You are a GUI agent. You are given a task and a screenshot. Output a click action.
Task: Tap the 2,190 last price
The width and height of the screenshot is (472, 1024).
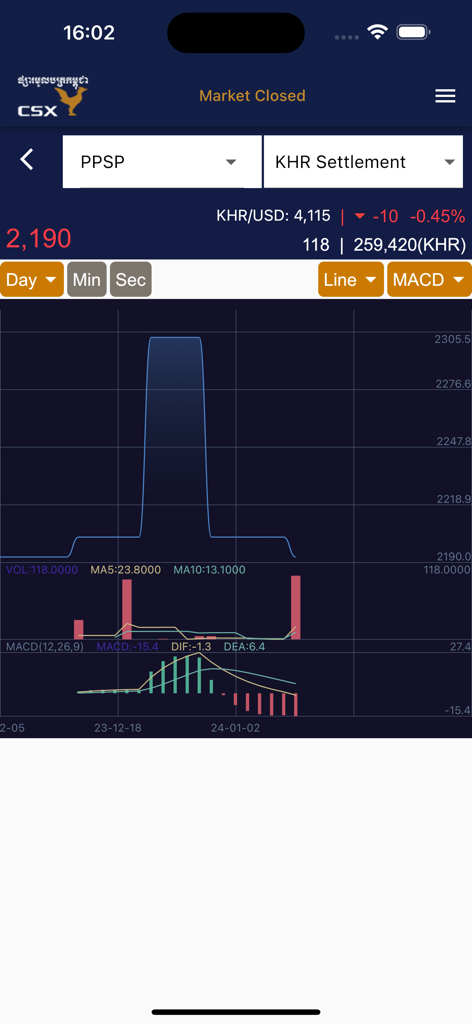(x=39, y=239)
